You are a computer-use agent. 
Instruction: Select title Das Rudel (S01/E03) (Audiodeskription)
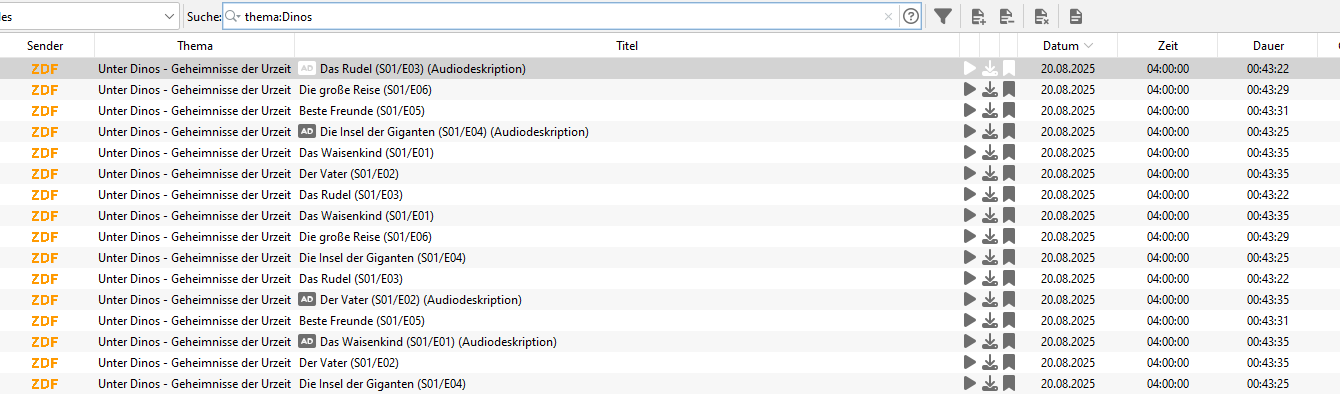point(423,69)
